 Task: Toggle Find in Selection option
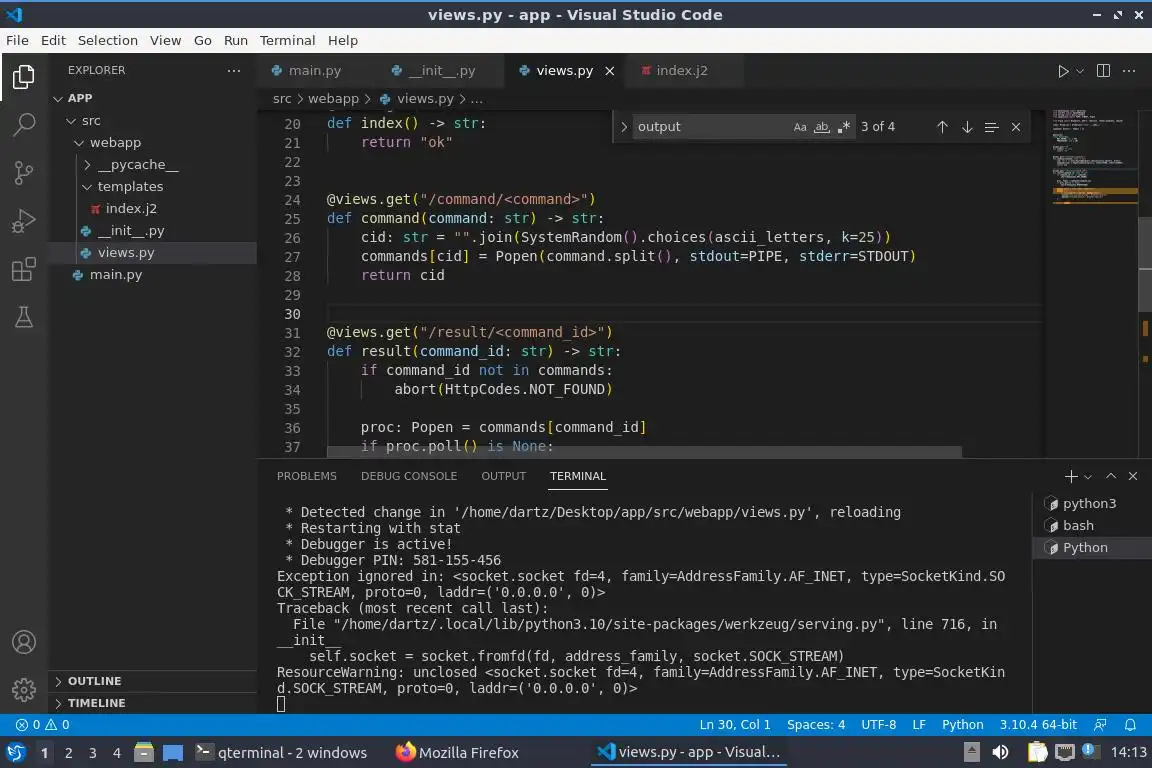pyautogui.click(x=991, y=127)
